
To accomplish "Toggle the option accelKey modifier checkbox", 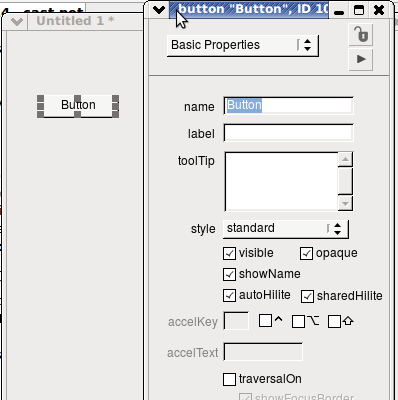I will click(x=298, y=322).
